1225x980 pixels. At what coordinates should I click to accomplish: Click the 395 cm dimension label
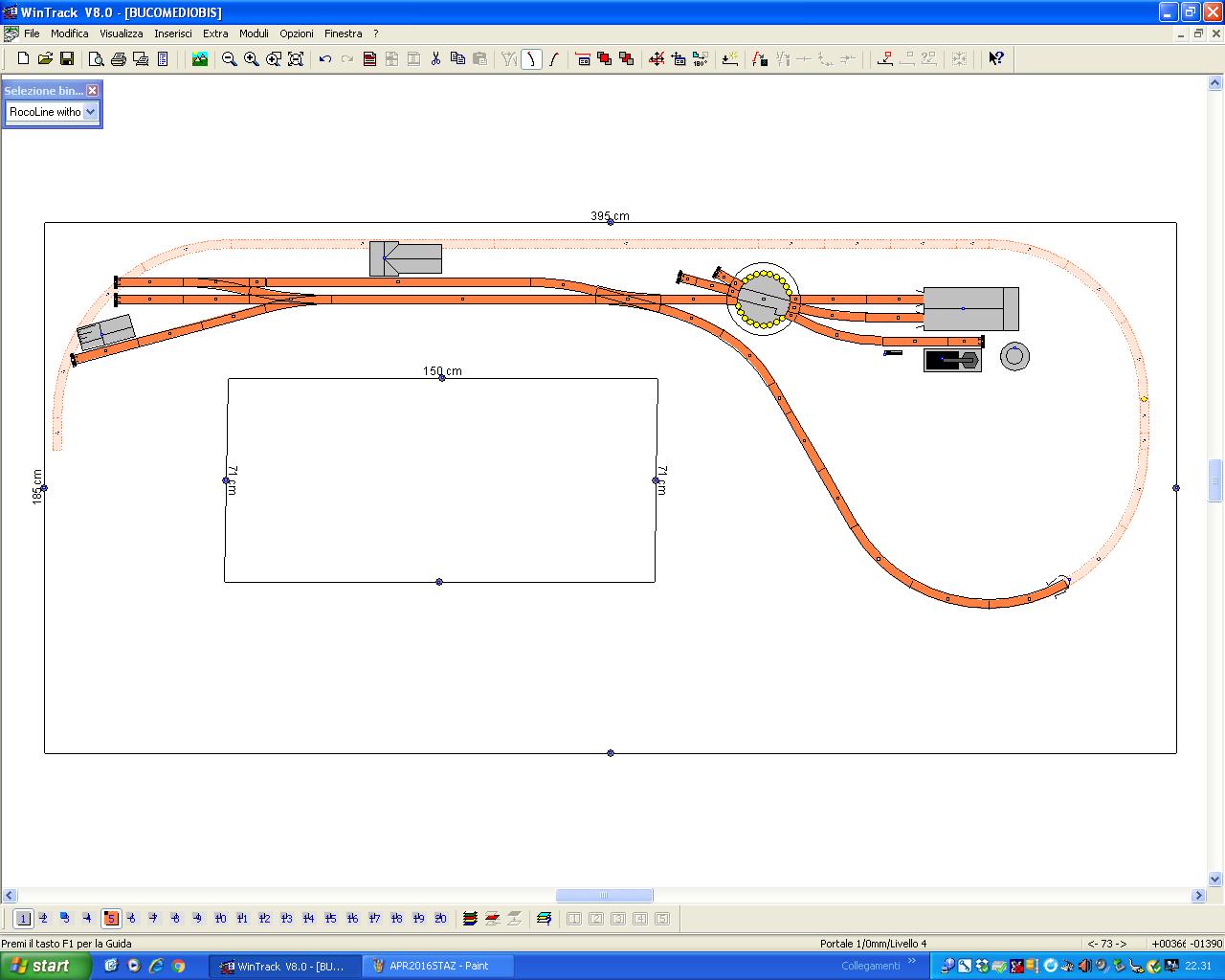(x=610, y=216)
